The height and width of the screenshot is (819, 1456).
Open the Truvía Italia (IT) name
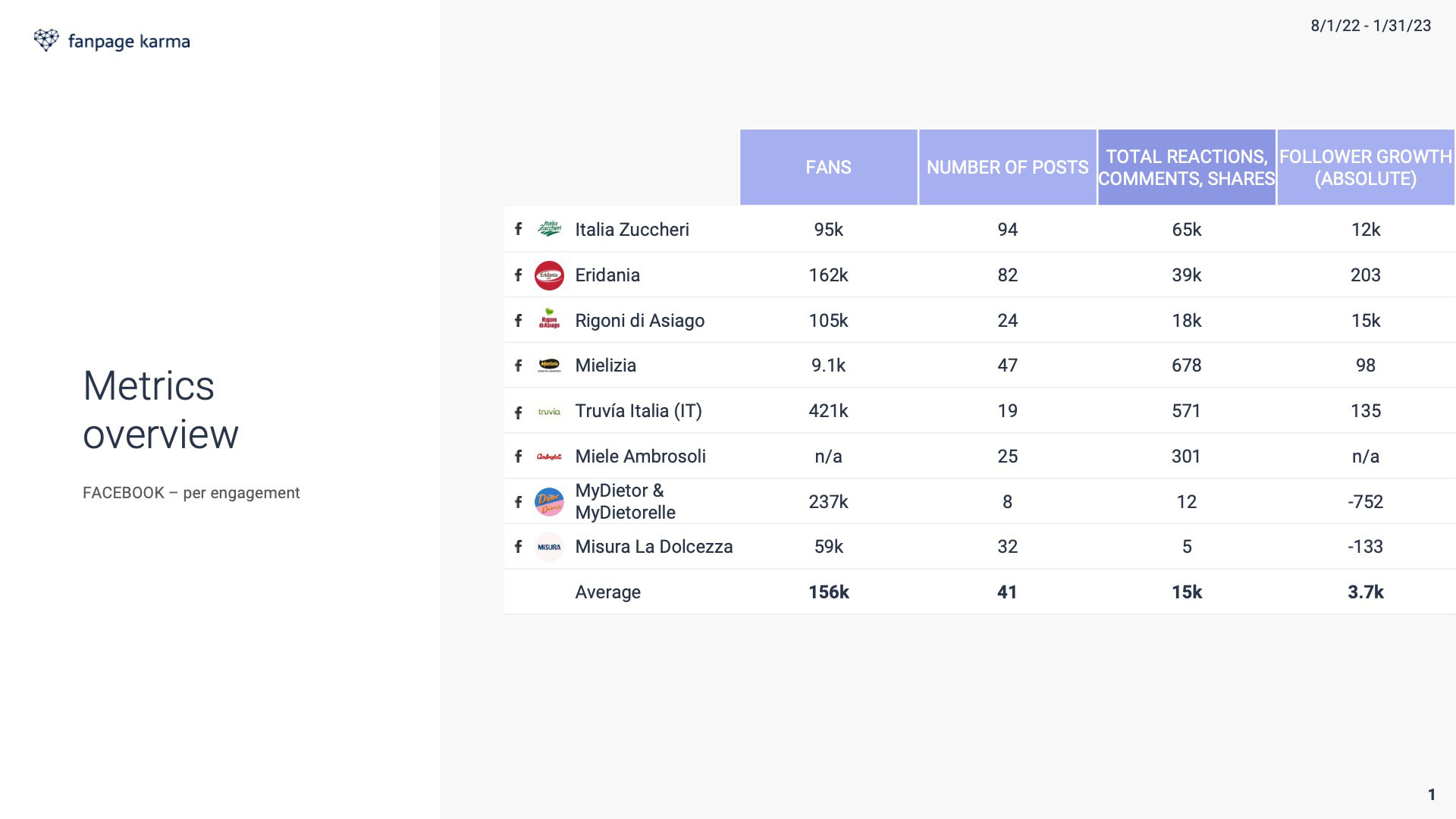(x=639, y=411)
